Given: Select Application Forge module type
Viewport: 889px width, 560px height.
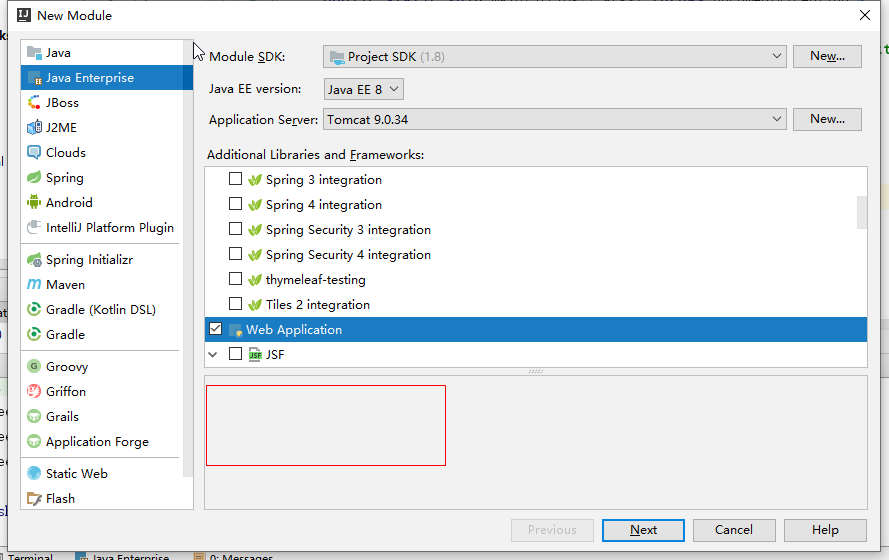Looking at the screenshot, I should click(x=97, y=442).
